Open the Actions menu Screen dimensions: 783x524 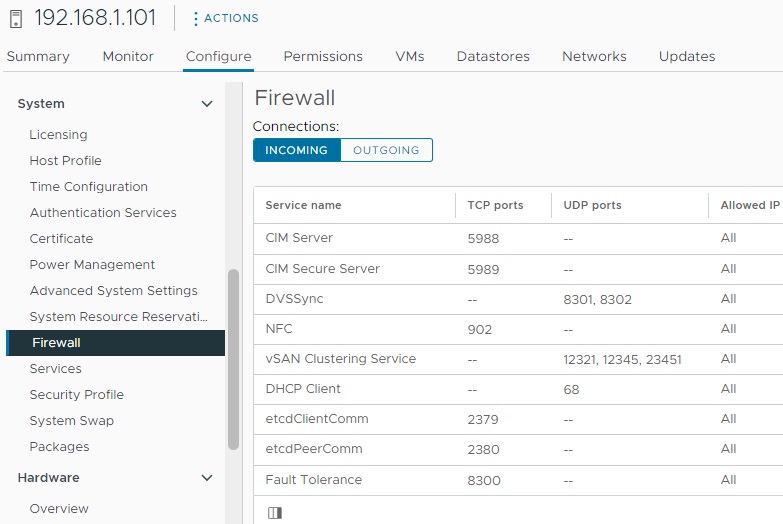pos(225,18)
